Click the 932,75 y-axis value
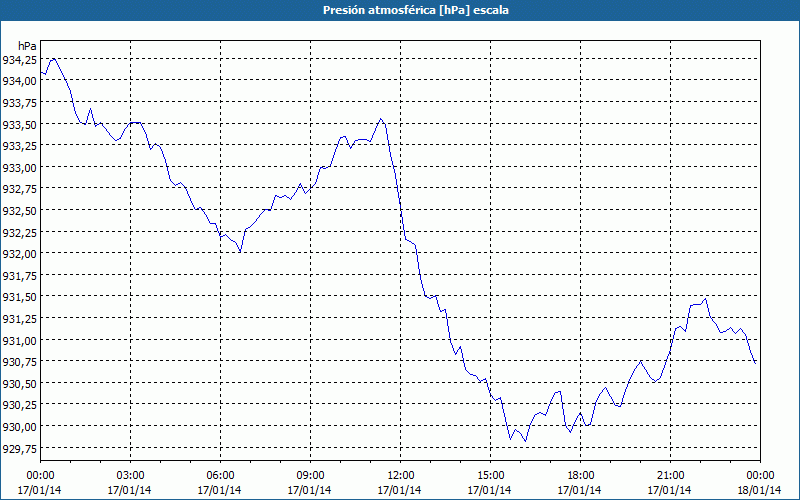 [x=19, y=189]
